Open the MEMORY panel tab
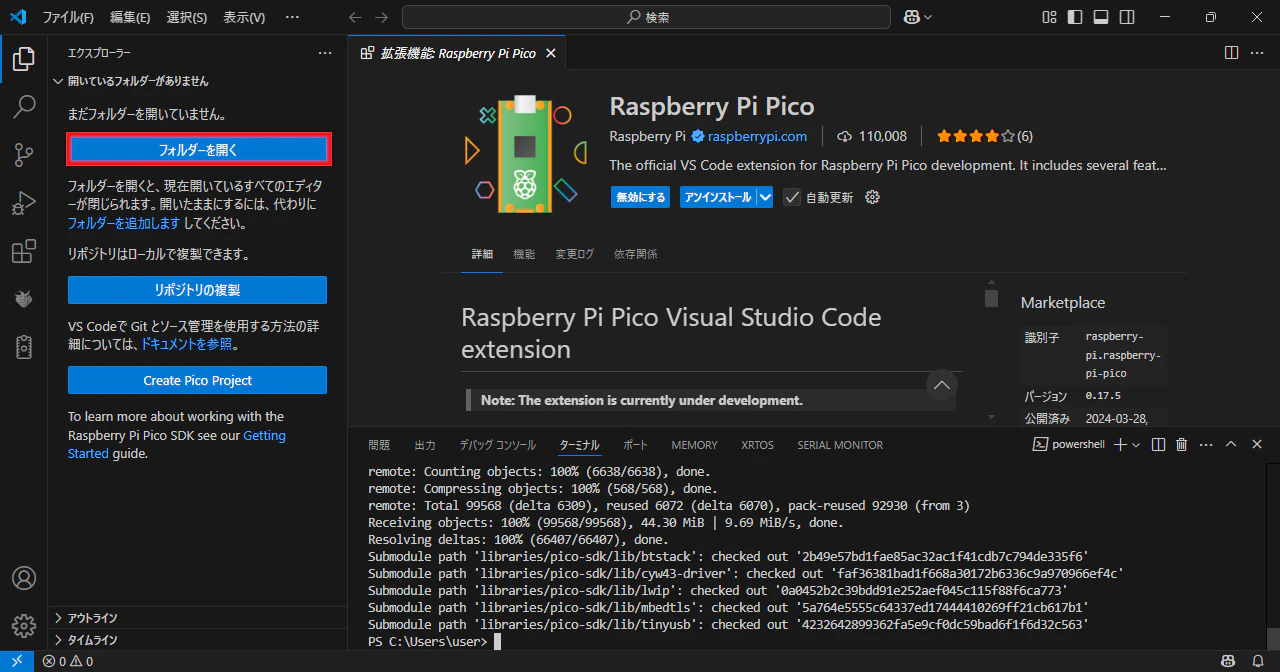 pyautogui.click(x=694, y=445)
